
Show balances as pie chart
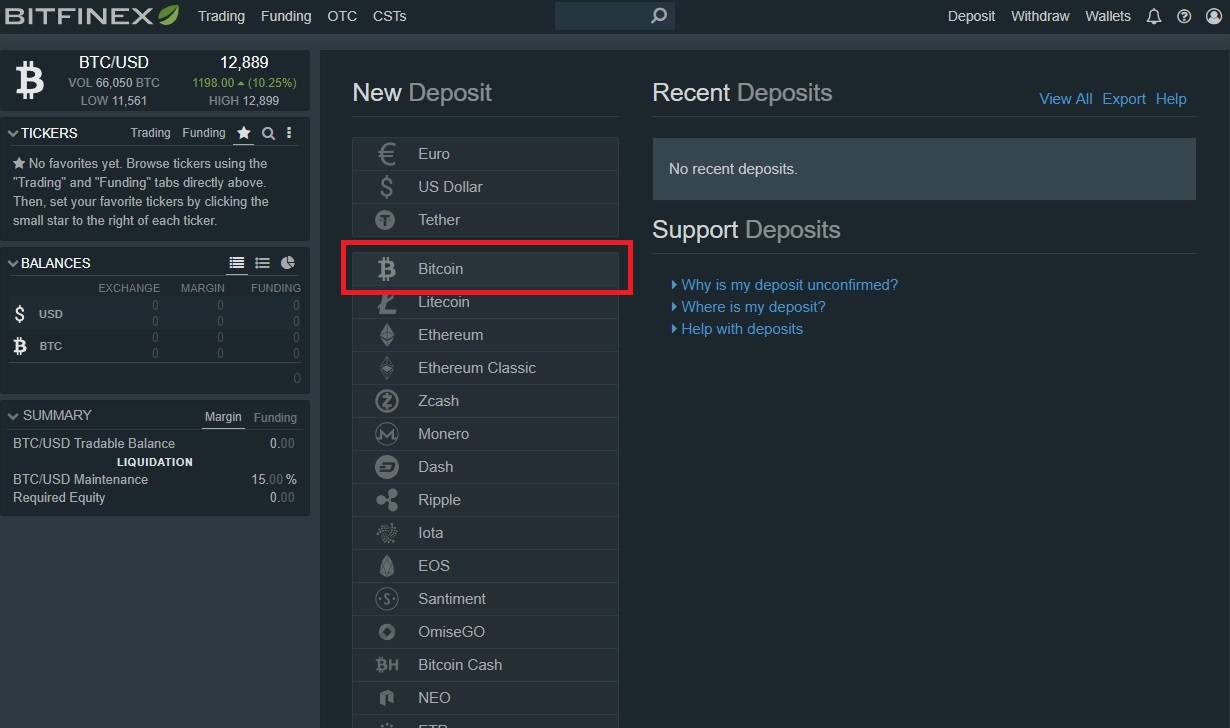coord(288,263)
